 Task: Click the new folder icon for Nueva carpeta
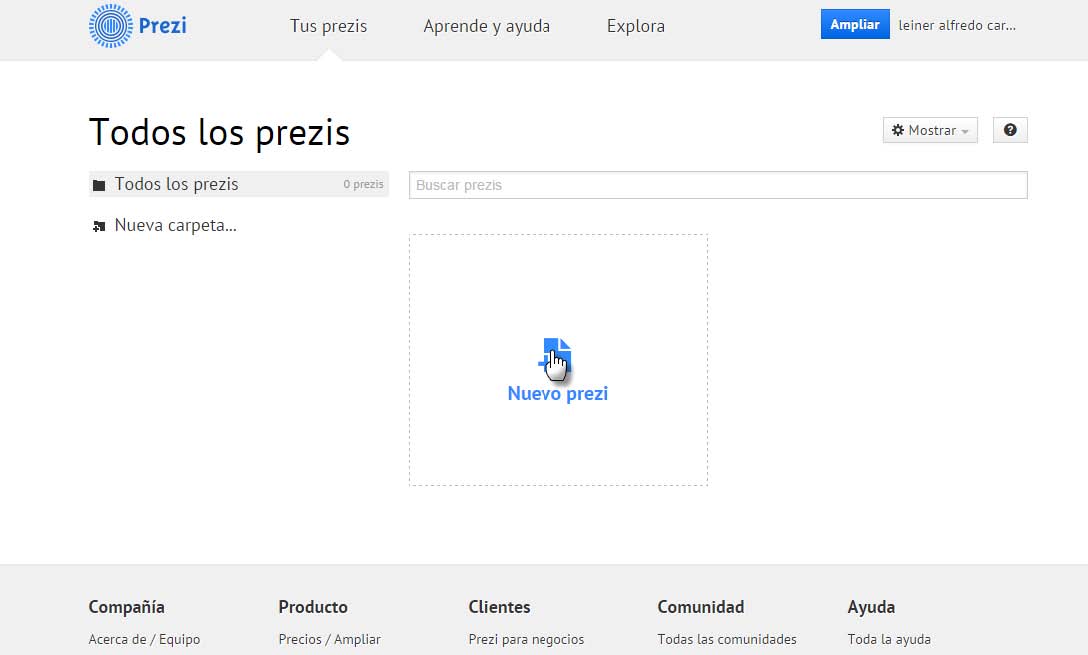point(99,226)
